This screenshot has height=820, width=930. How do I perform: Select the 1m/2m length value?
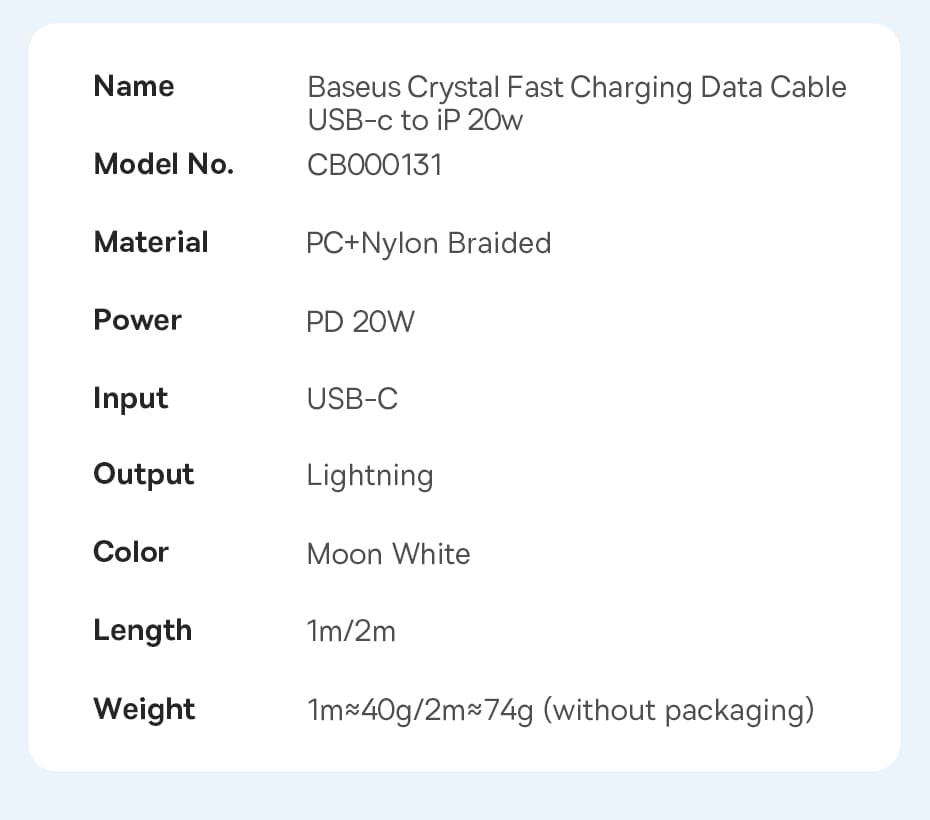coord(351,632)
